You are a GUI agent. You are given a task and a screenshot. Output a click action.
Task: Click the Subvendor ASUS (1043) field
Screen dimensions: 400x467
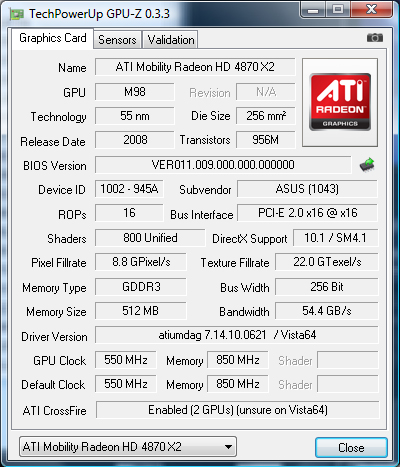point(307,189)
